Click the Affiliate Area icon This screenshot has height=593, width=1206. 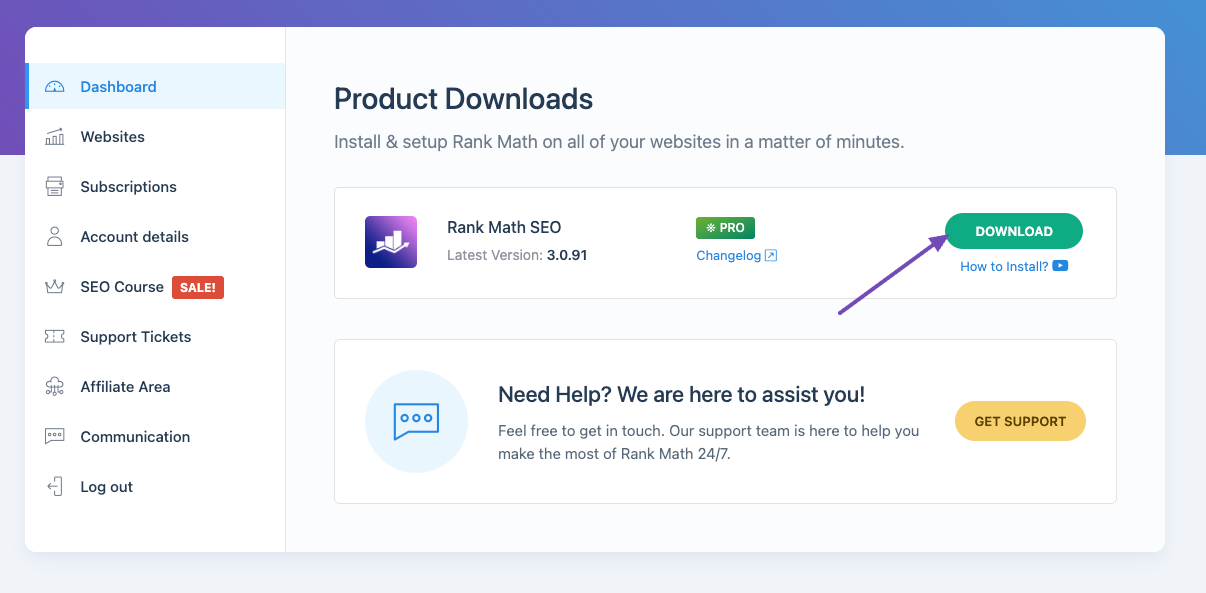(x=55, y=387)
